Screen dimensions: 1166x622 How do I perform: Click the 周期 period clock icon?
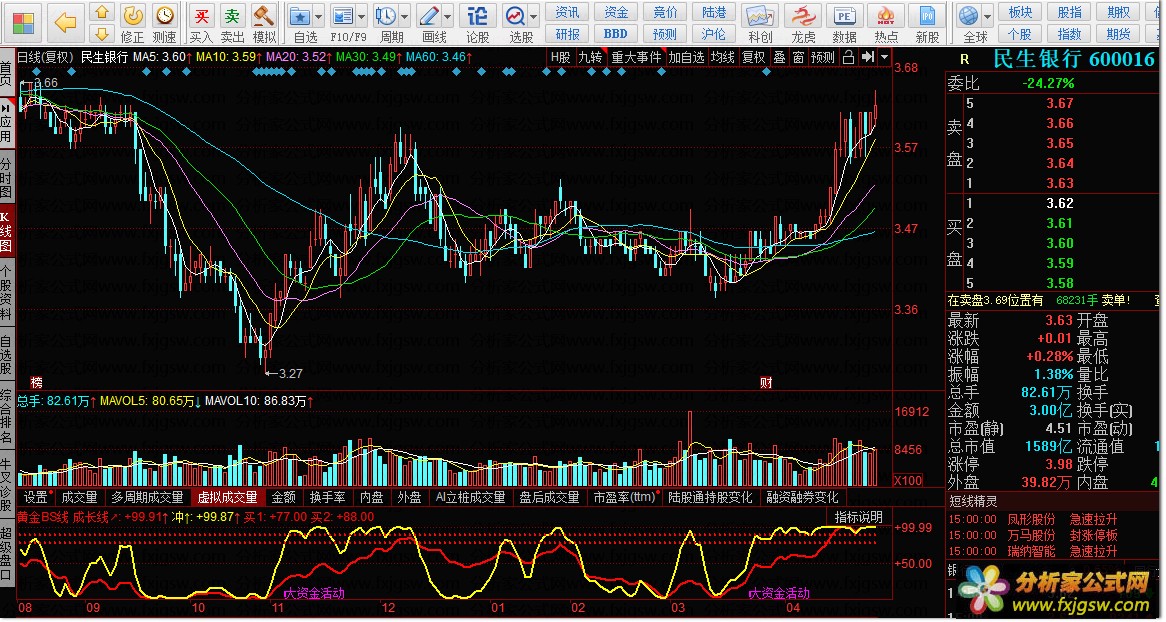(386, 16)
